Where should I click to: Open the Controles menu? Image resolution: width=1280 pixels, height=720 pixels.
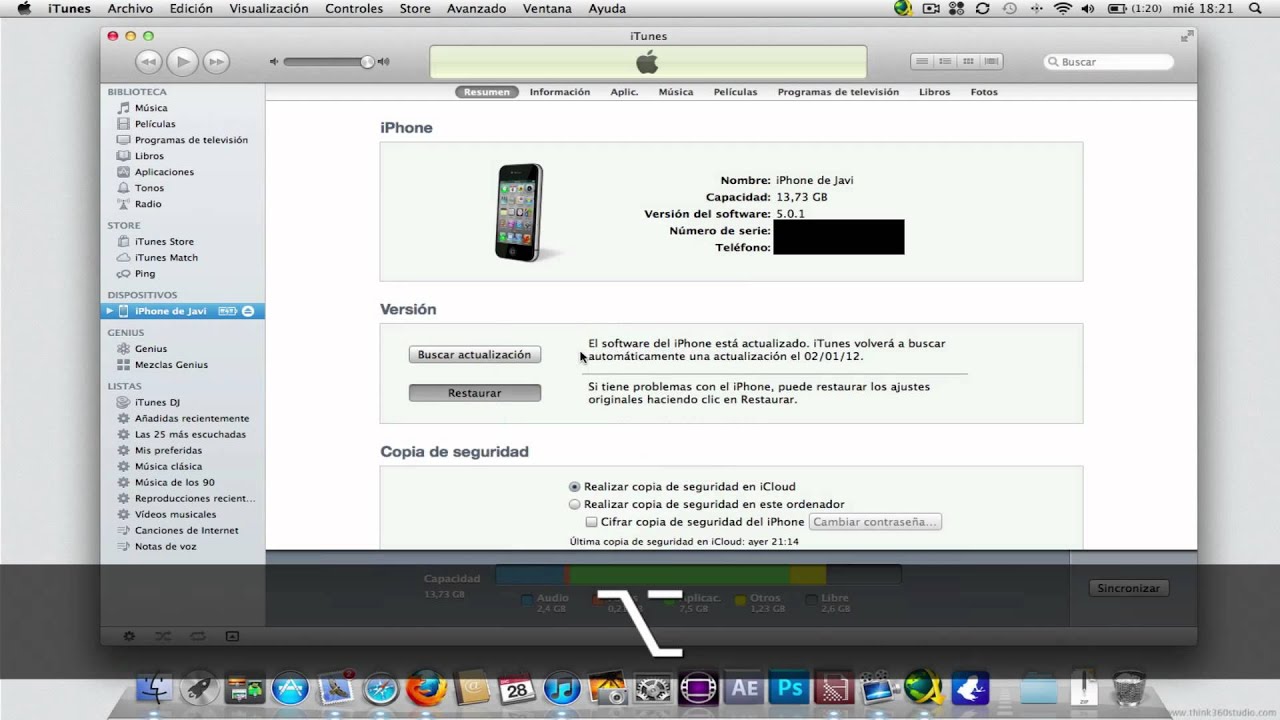click(354, 8)
